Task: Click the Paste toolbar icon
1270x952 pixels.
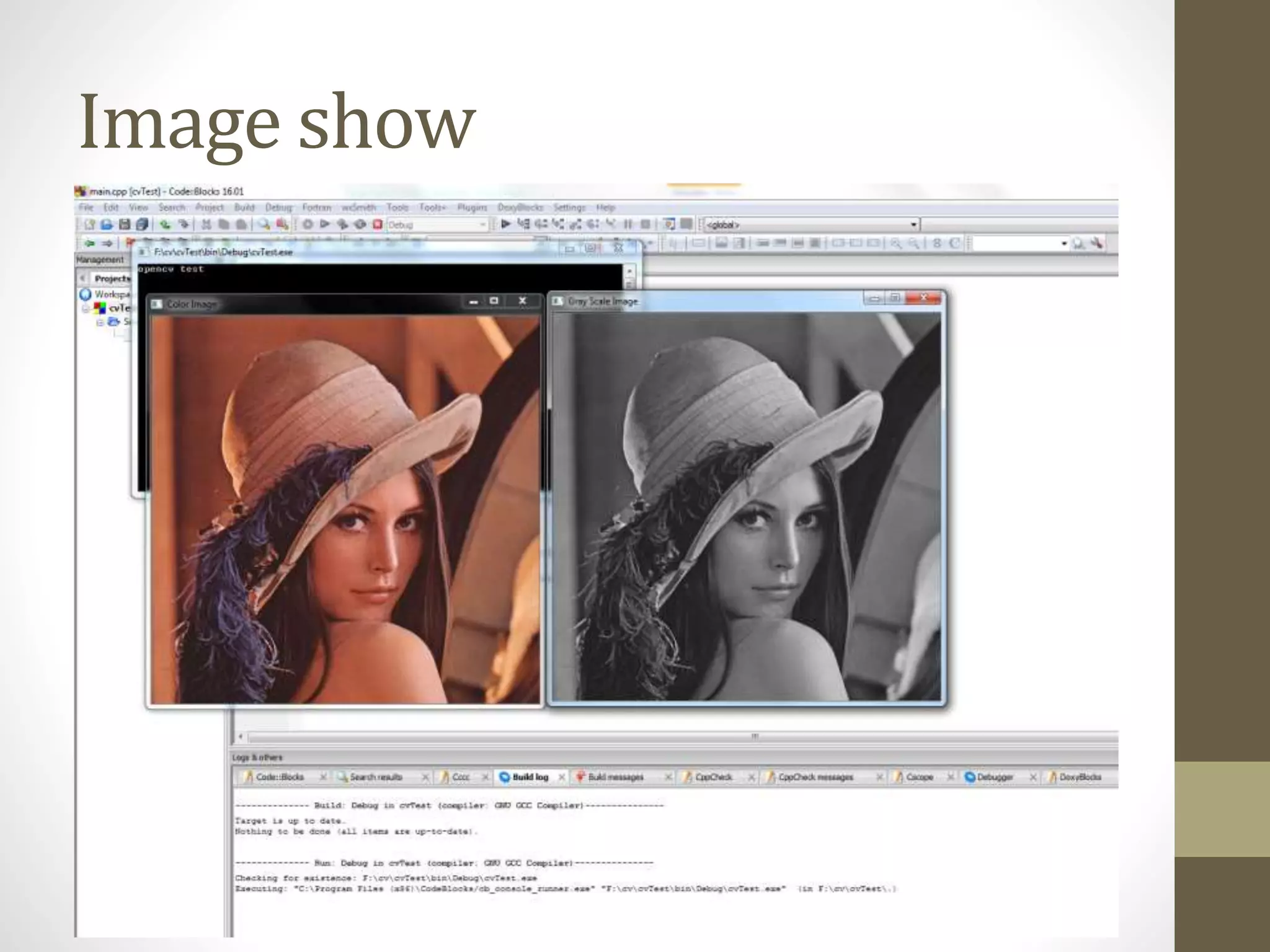Action: pyautogui.click(x=241, y=224)
